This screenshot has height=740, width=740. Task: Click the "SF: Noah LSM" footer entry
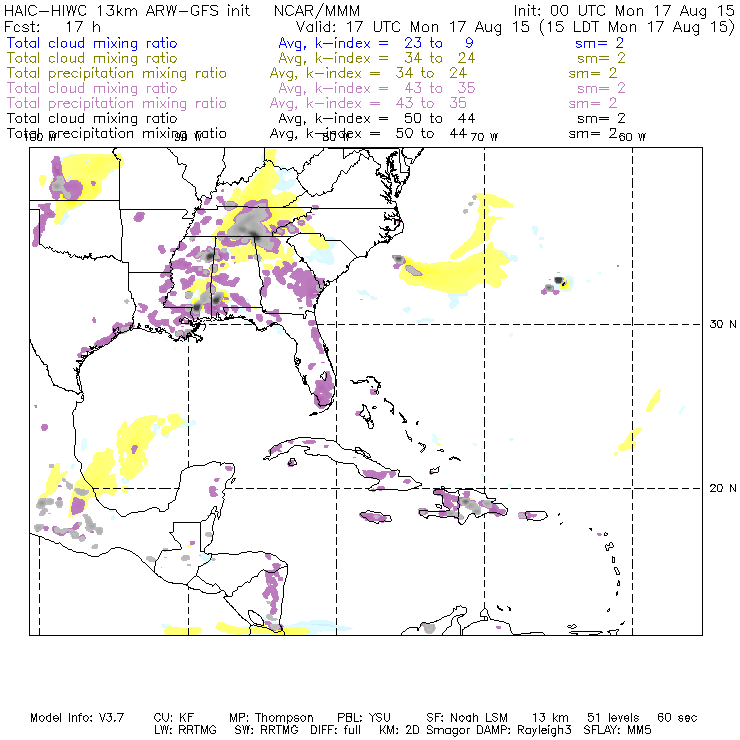click(x=467, y=718)
